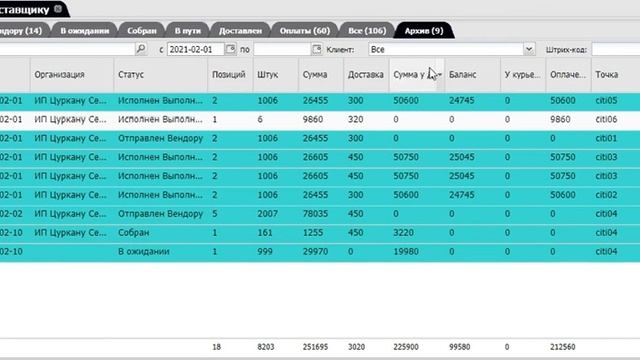Image resolution: width=640 pixels, height=360 pixels.
Task: Select the row with point citi05
Action: coord(320,100)
